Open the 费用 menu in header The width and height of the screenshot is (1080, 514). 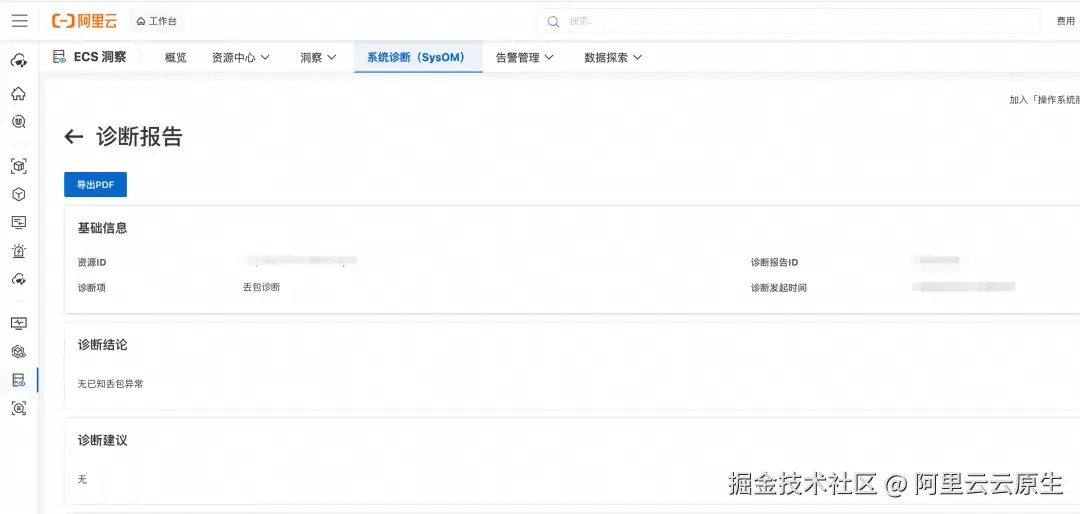click(x=1066, y=21)
